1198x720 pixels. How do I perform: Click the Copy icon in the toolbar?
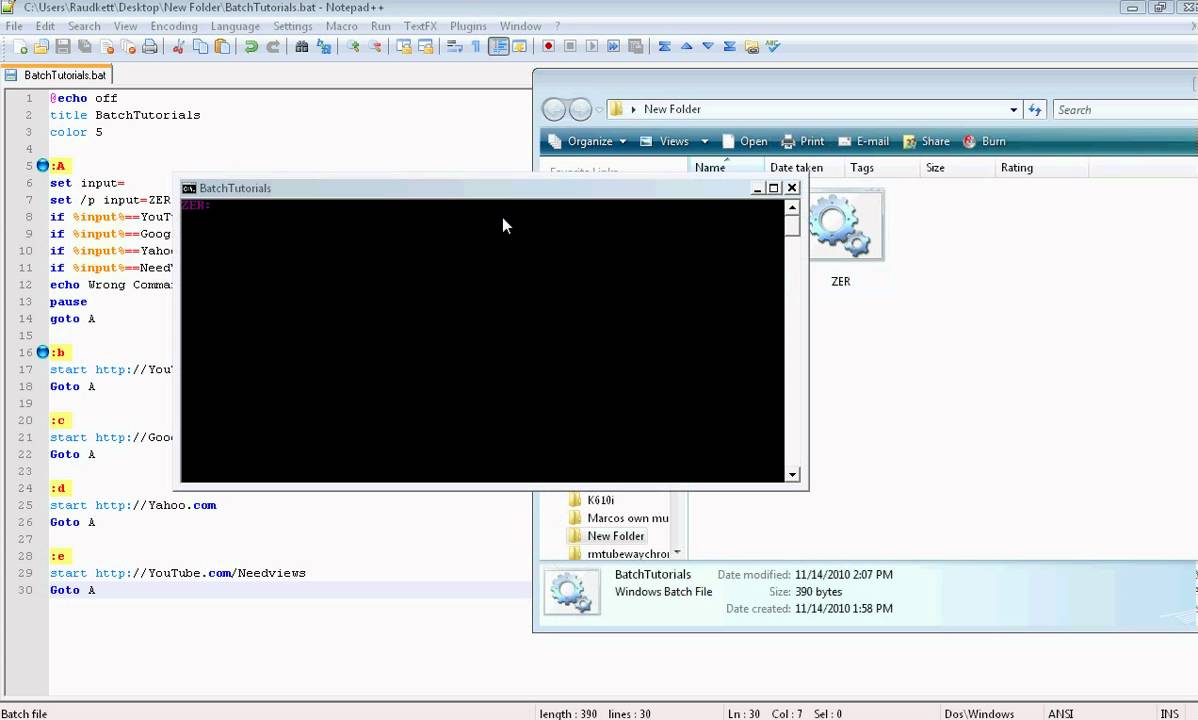[200, 47]
